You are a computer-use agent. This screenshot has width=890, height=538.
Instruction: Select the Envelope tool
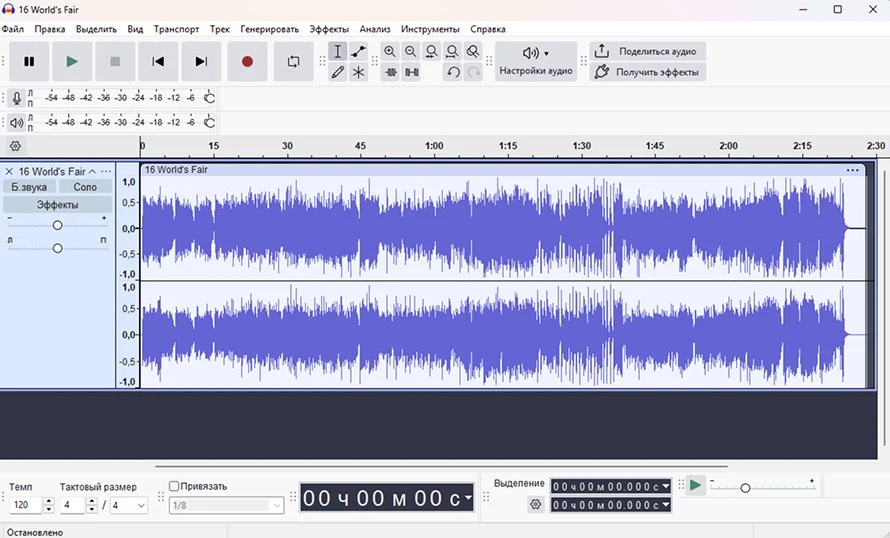coord(359,52)
